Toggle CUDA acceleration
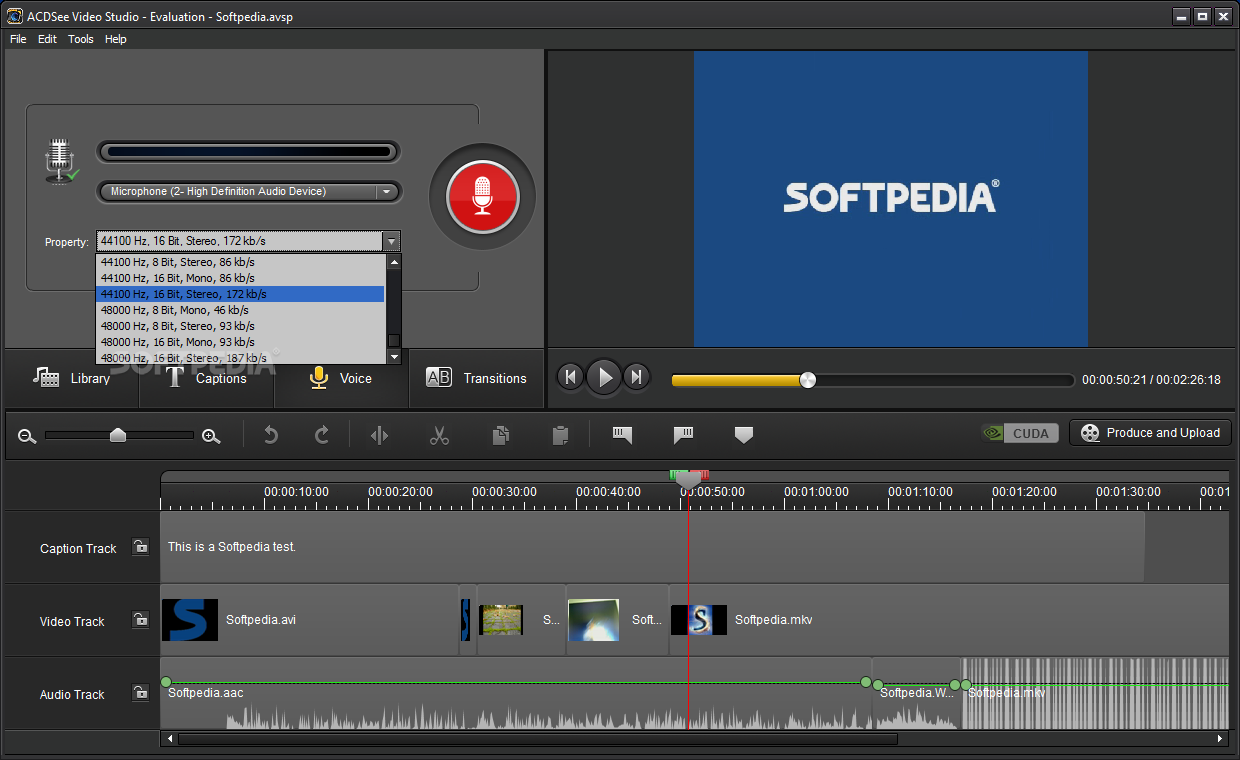The image size is (1240, 760). click(1020, 433)
